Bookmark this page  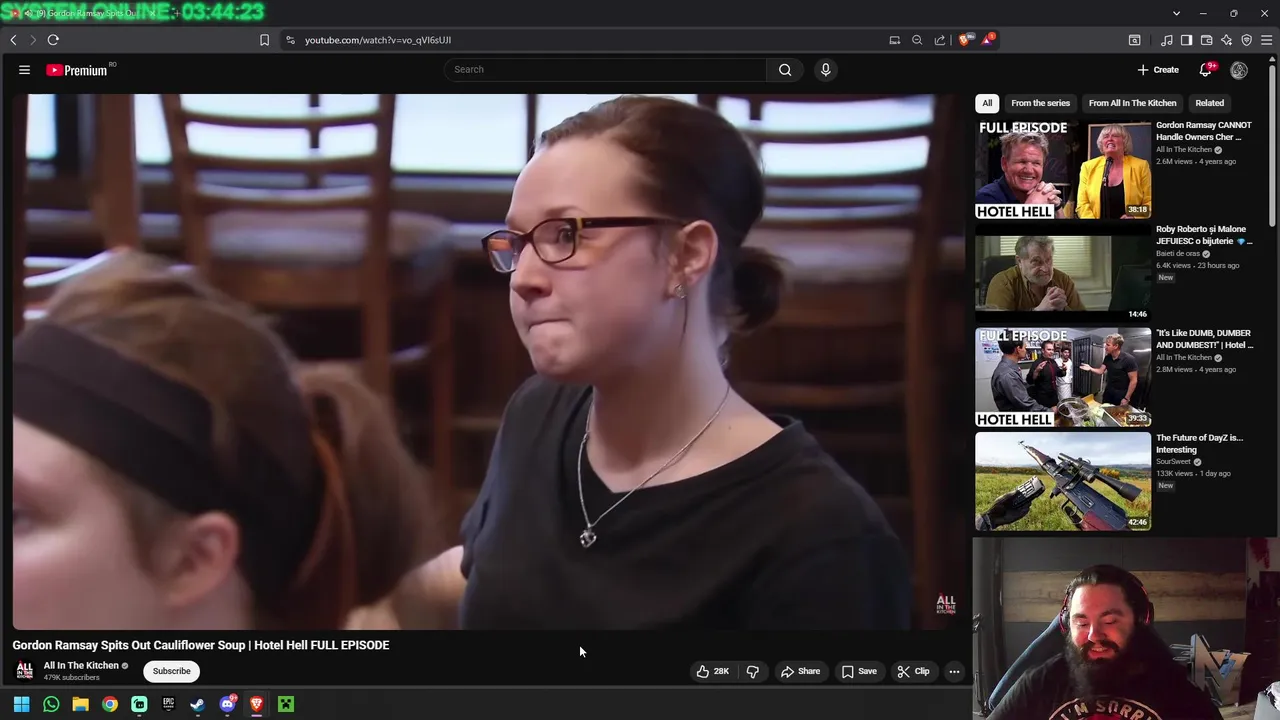(264, 40)
